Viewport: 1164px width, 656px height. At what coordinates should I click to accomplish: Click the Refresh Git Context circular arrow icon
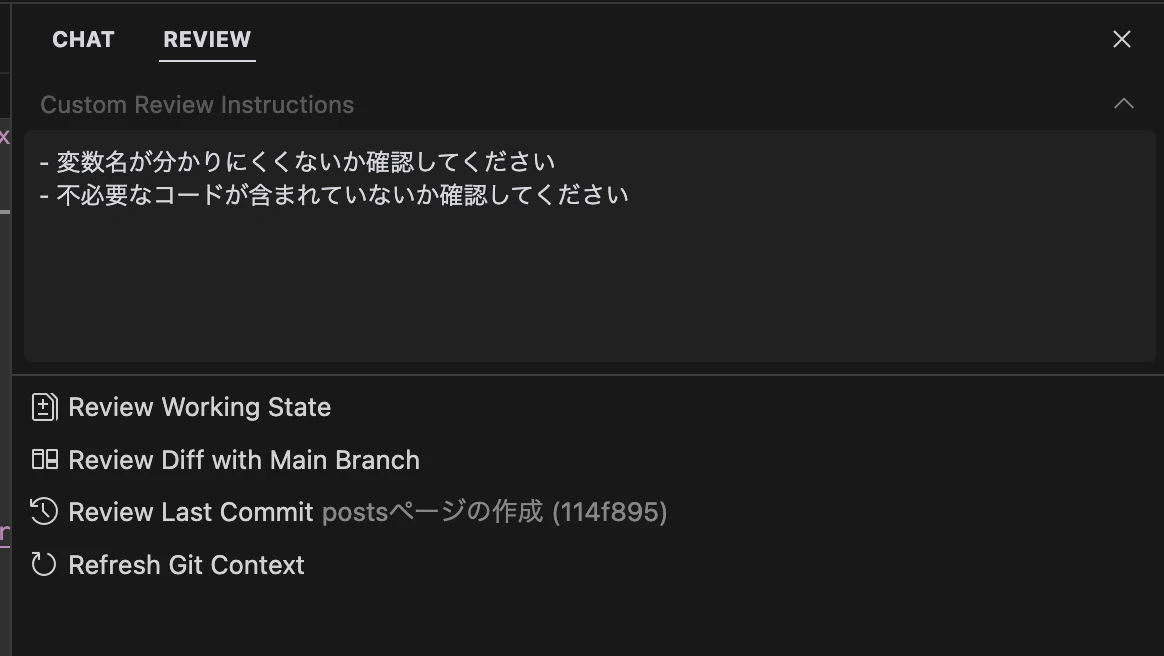(x=44, y=565)
